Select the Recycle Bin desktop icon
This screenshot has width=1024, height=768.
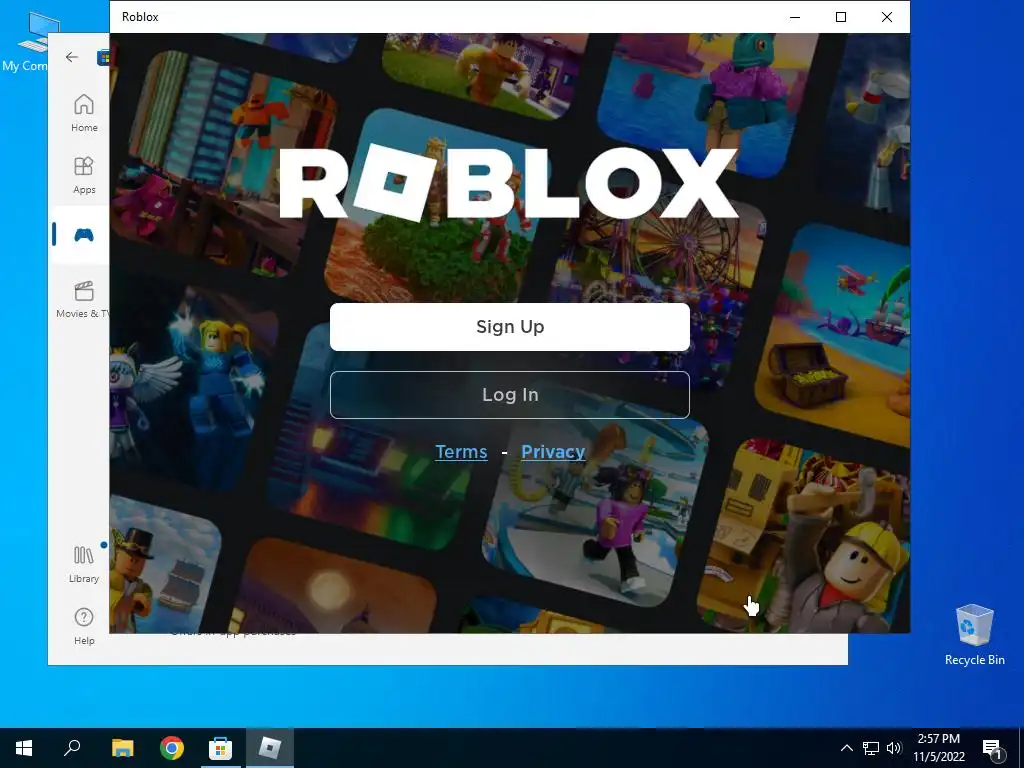[x=974, y=634]
